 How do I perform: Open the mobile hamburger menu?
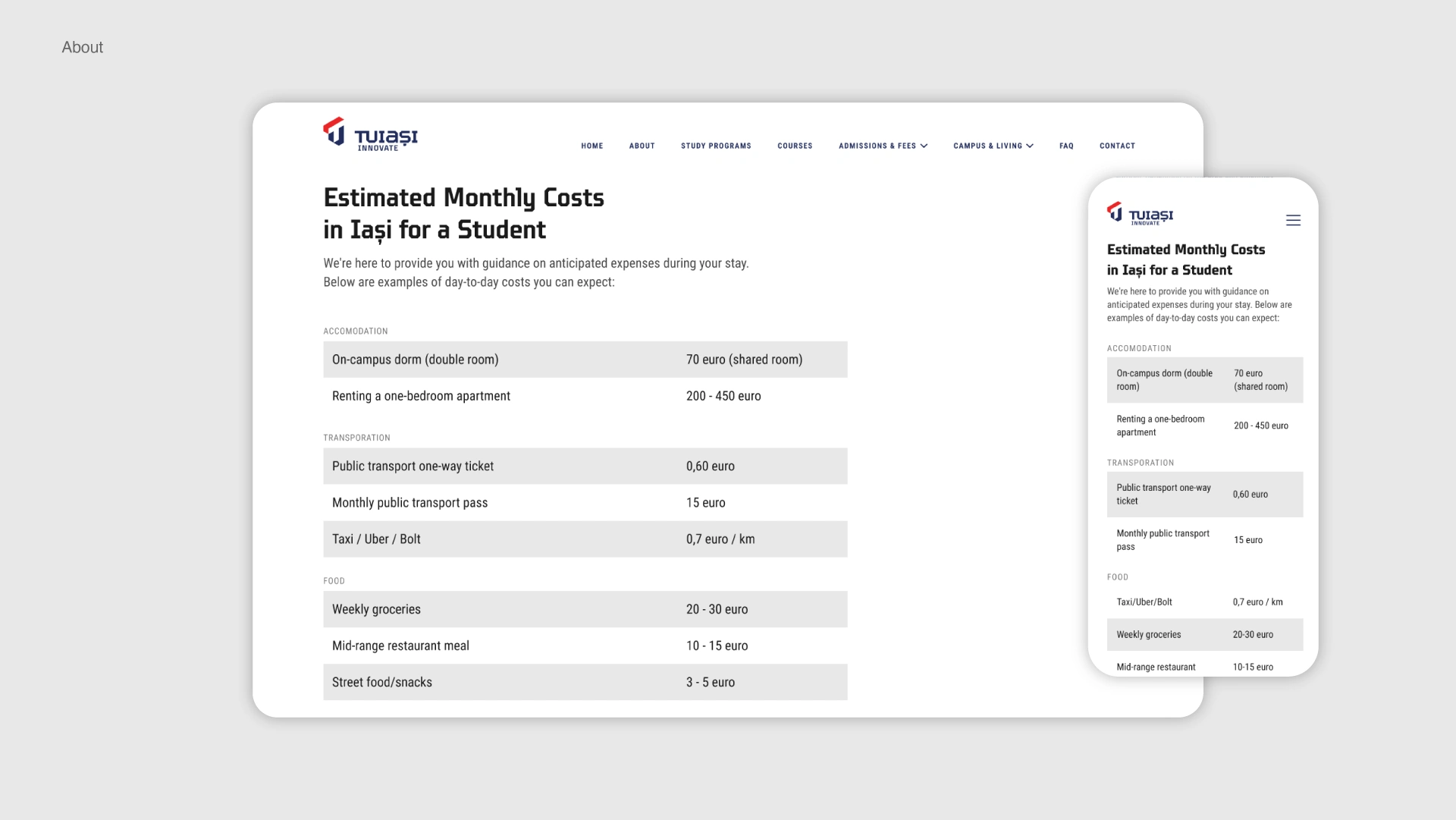coord(1293,221)
